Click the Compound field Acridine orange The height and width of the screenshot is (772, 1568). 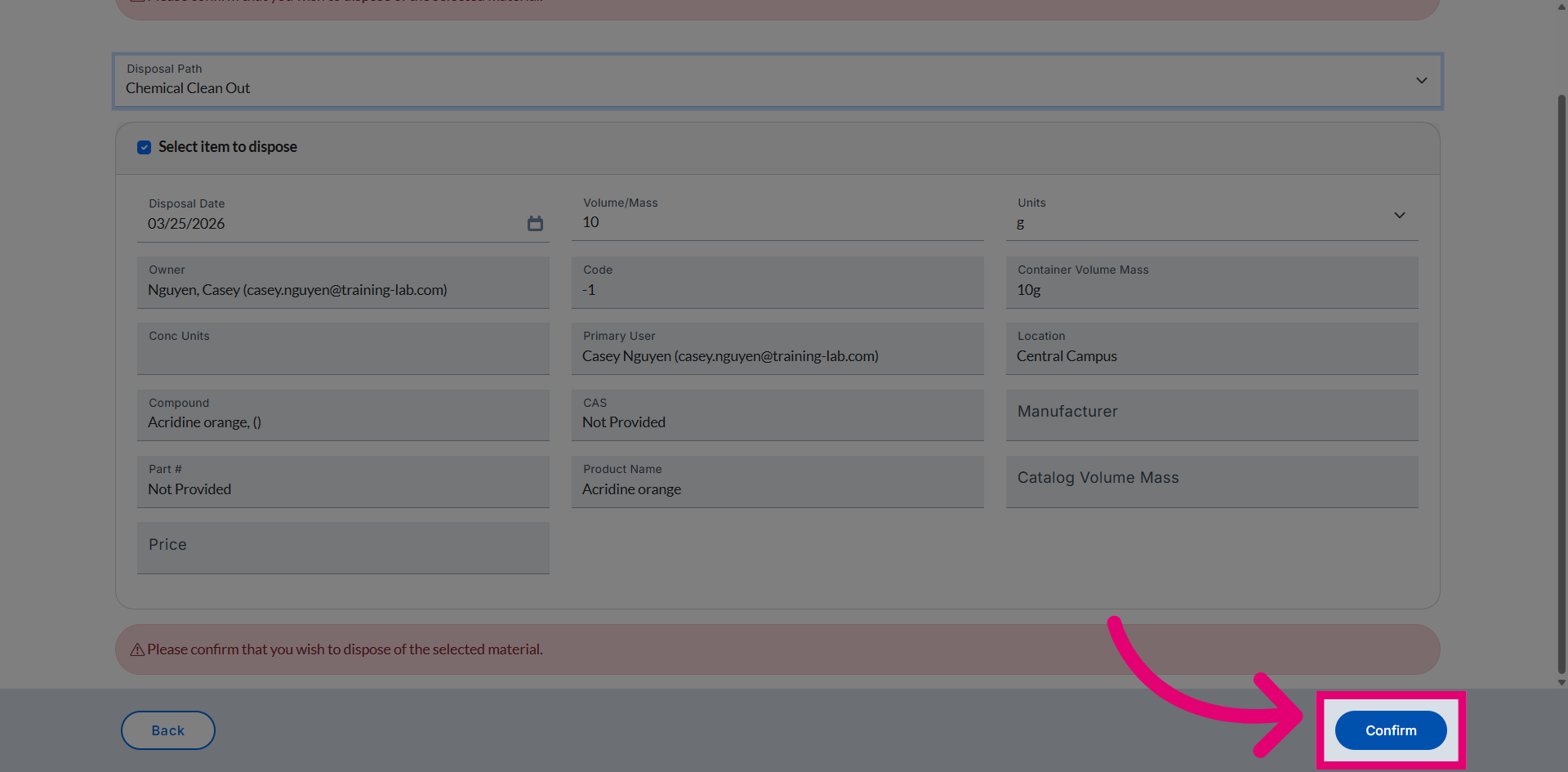(x=343, y=415)
